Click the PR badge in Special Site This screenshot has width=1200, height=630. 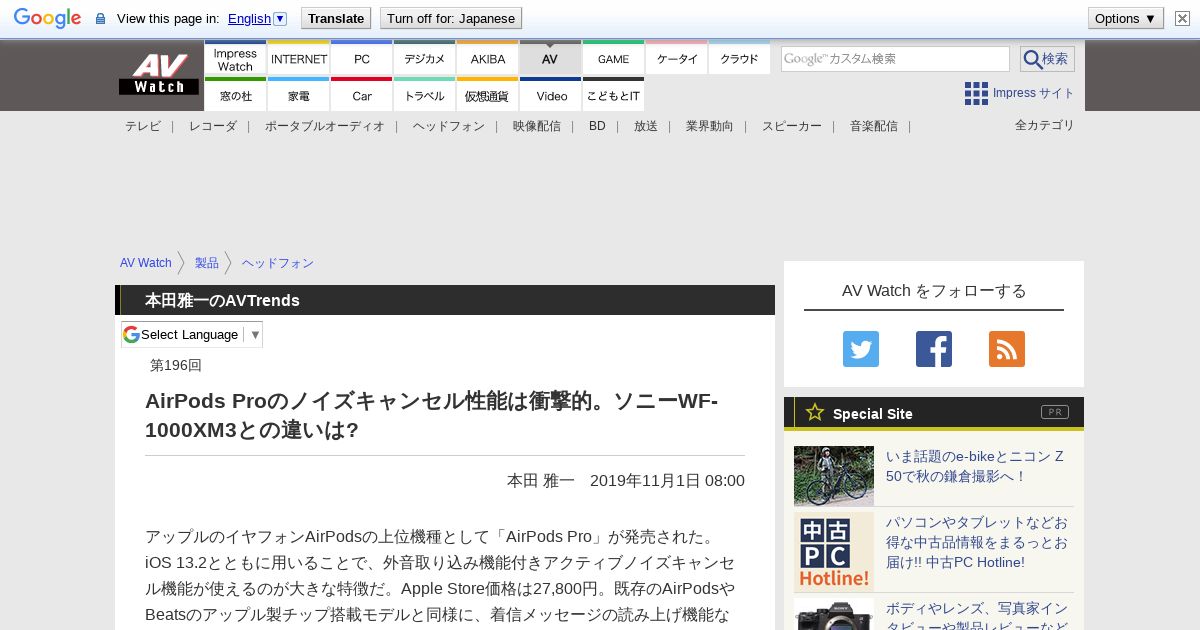tap(1055, 412)
